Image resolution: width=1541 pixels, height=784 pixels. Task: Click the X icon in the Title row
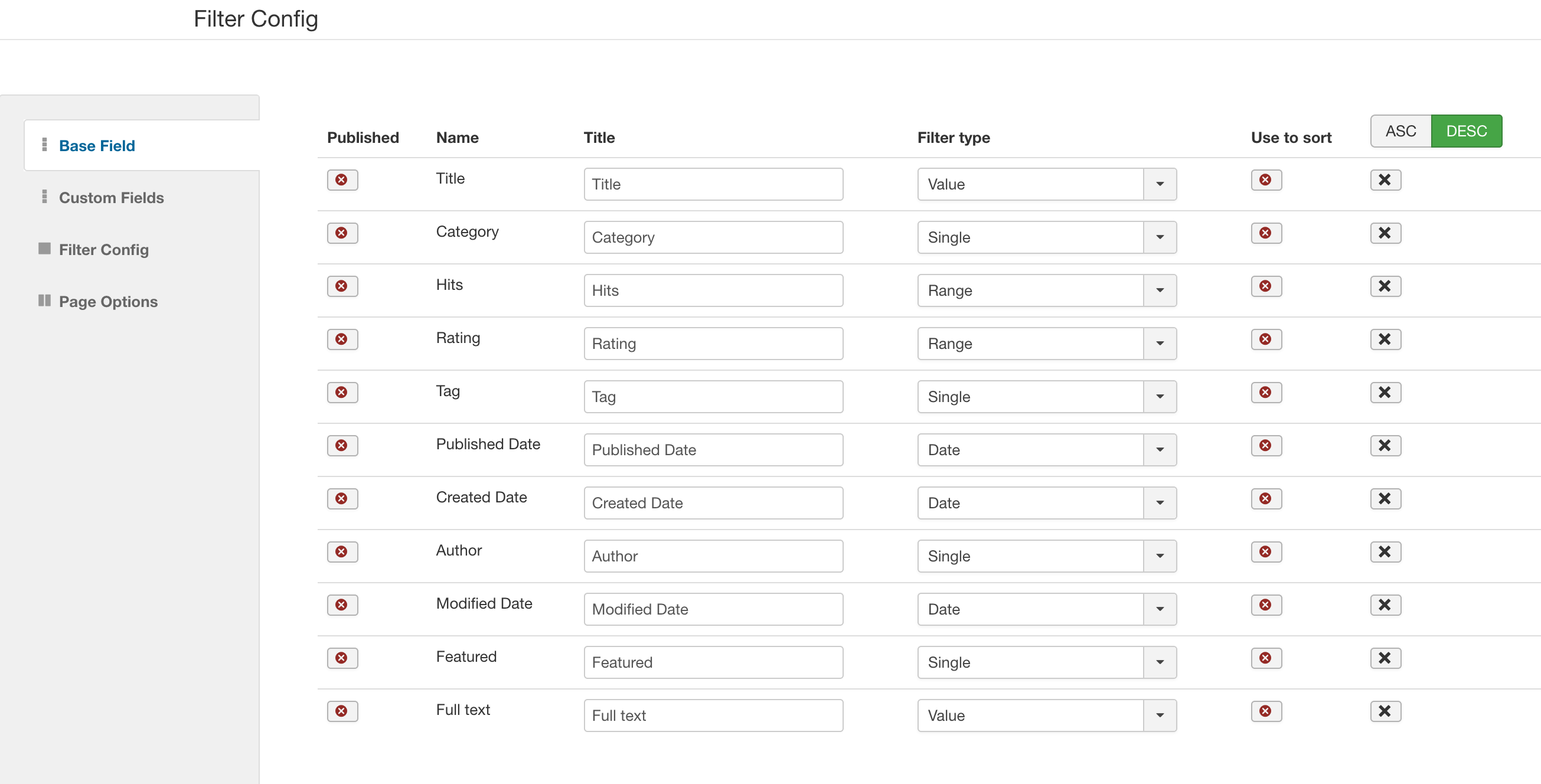[1385, 180]
